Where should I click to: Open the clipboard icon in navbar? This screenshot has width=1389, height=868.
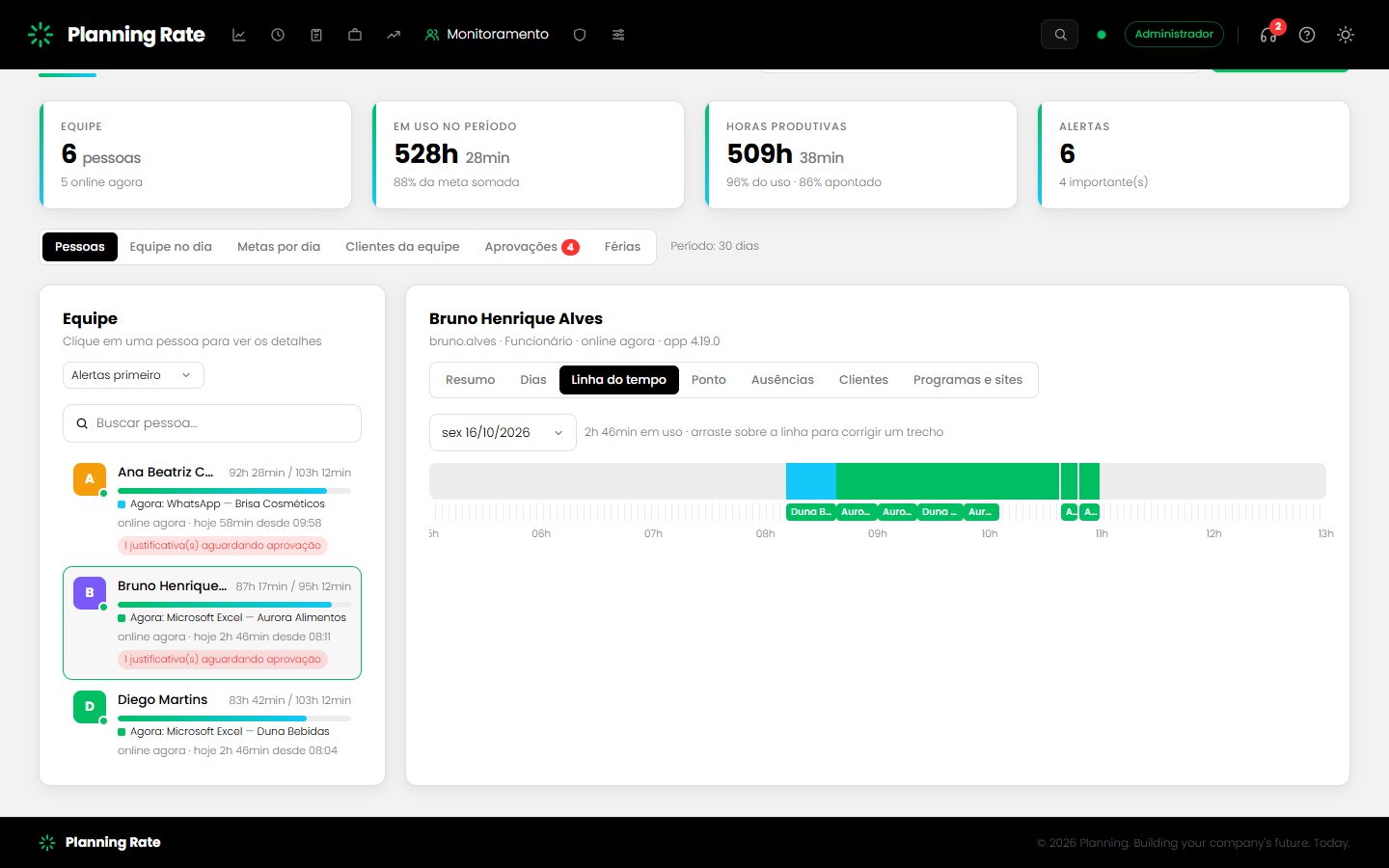(x=316, y=35)
